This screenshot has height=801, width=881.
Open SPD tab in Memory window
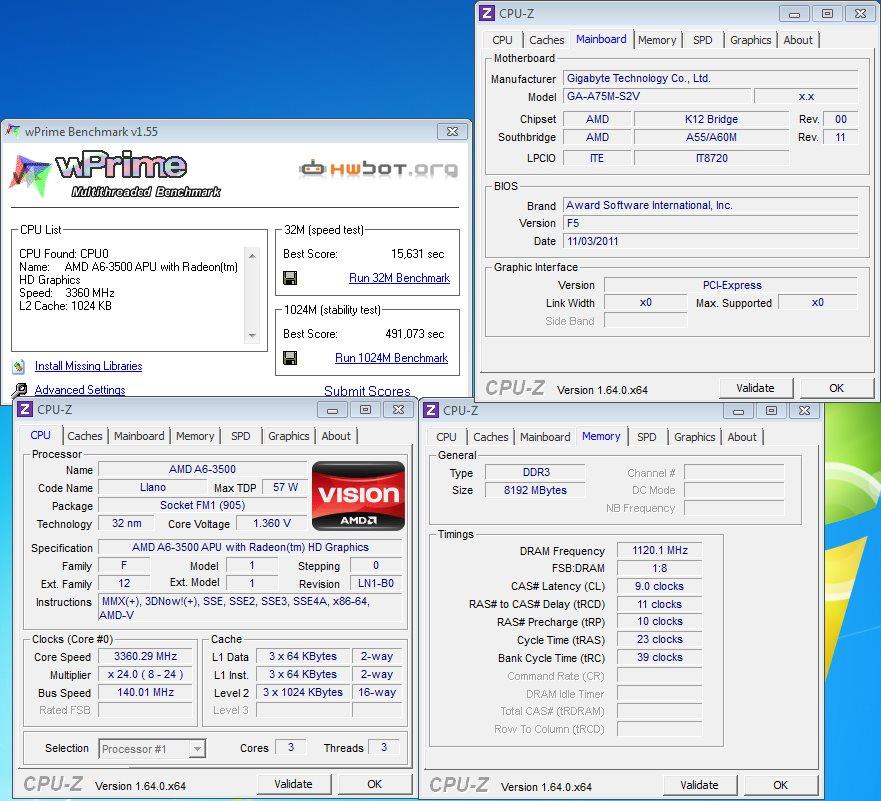click(646, 437)
